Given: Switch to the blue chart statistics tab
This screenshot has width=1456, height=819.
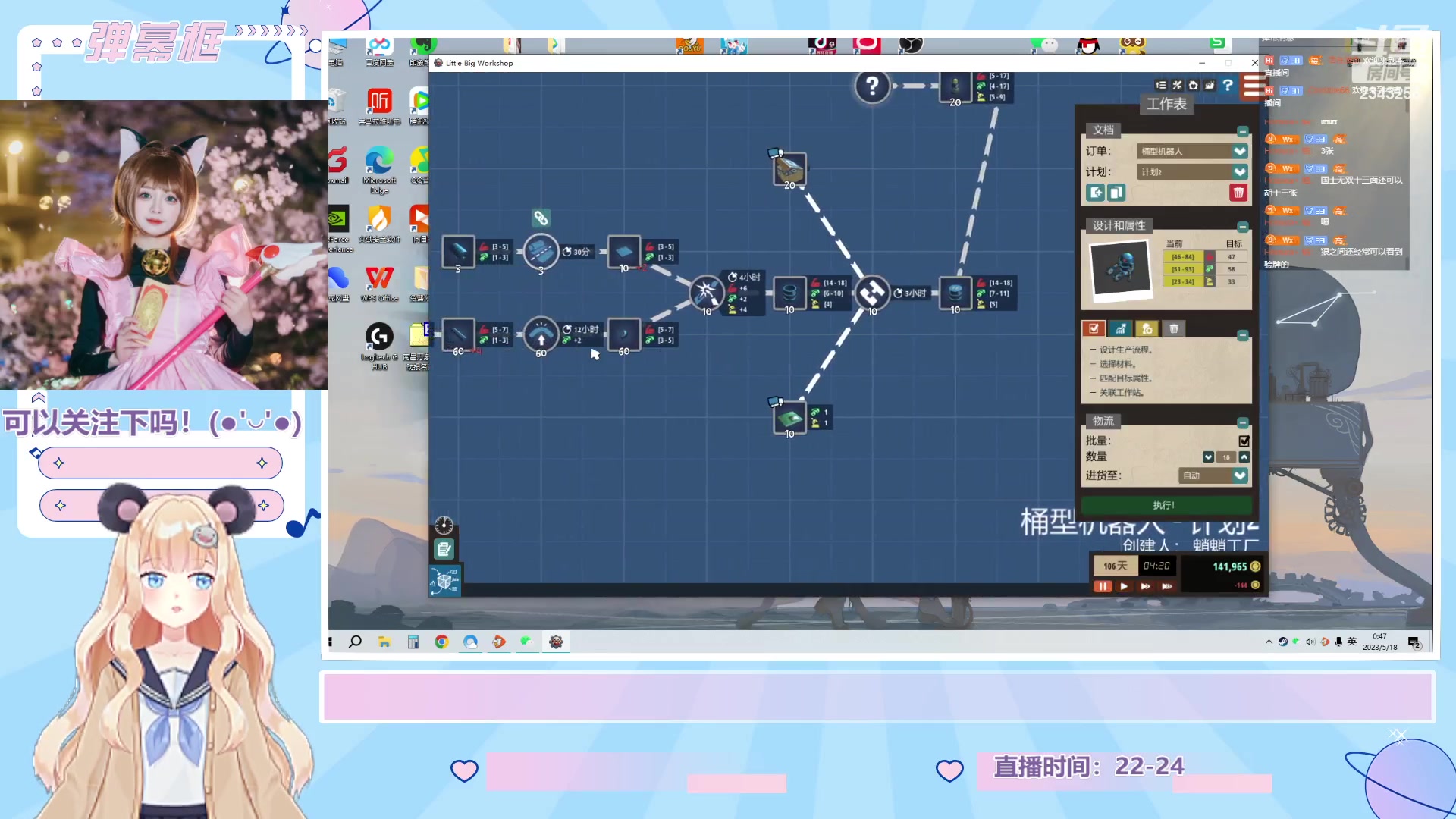Looking at the screenshot, I should 1120,328.
